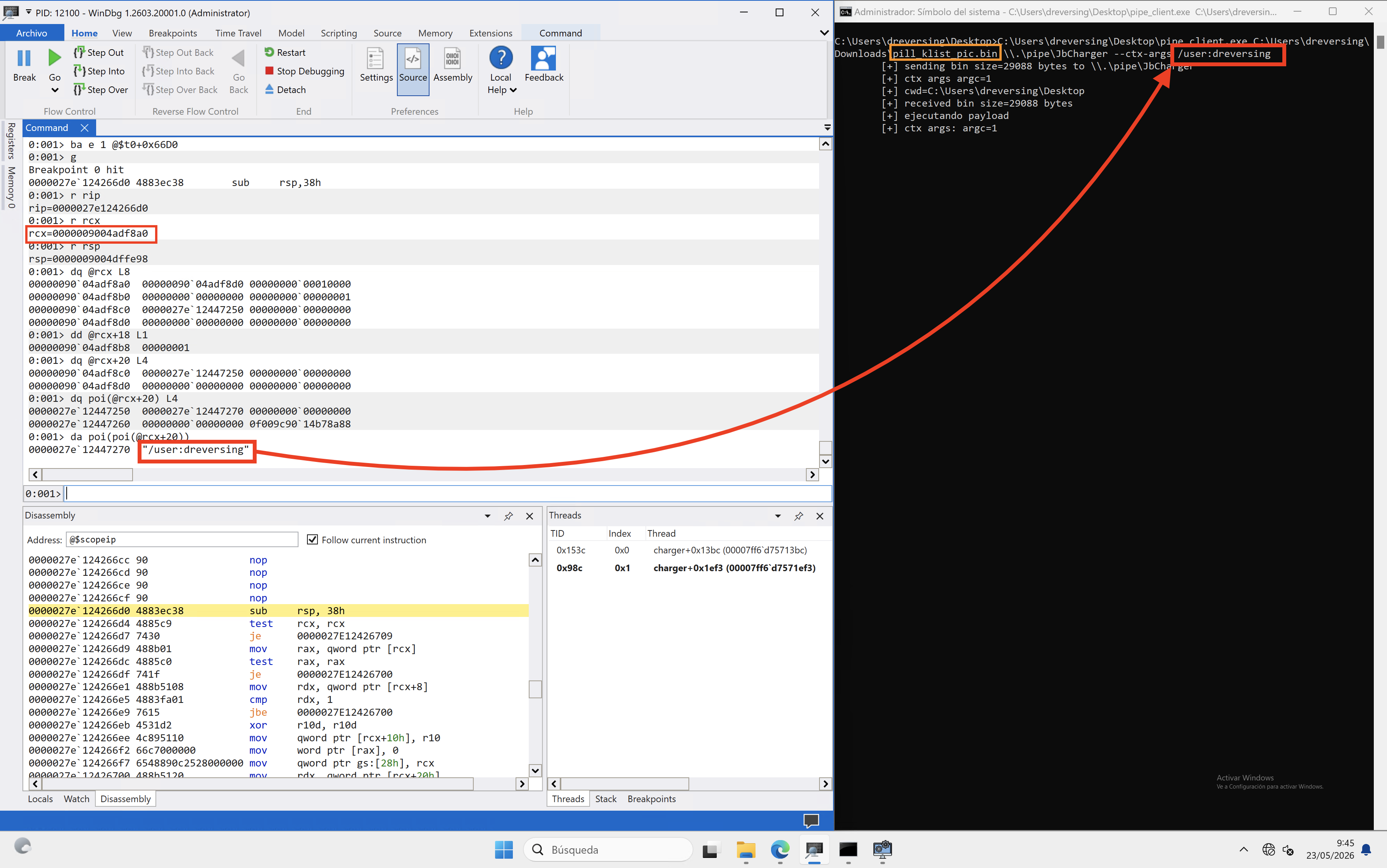Click Step Out Back
Screen dimensions: 1387x868
point(178,52)
